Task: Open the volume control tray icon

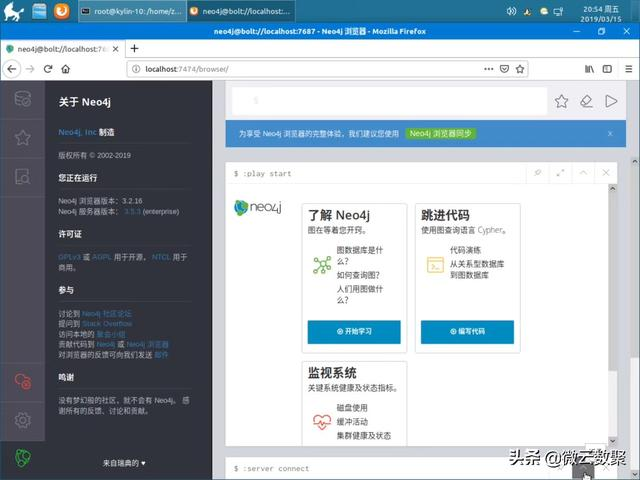Action: [511, 11]
